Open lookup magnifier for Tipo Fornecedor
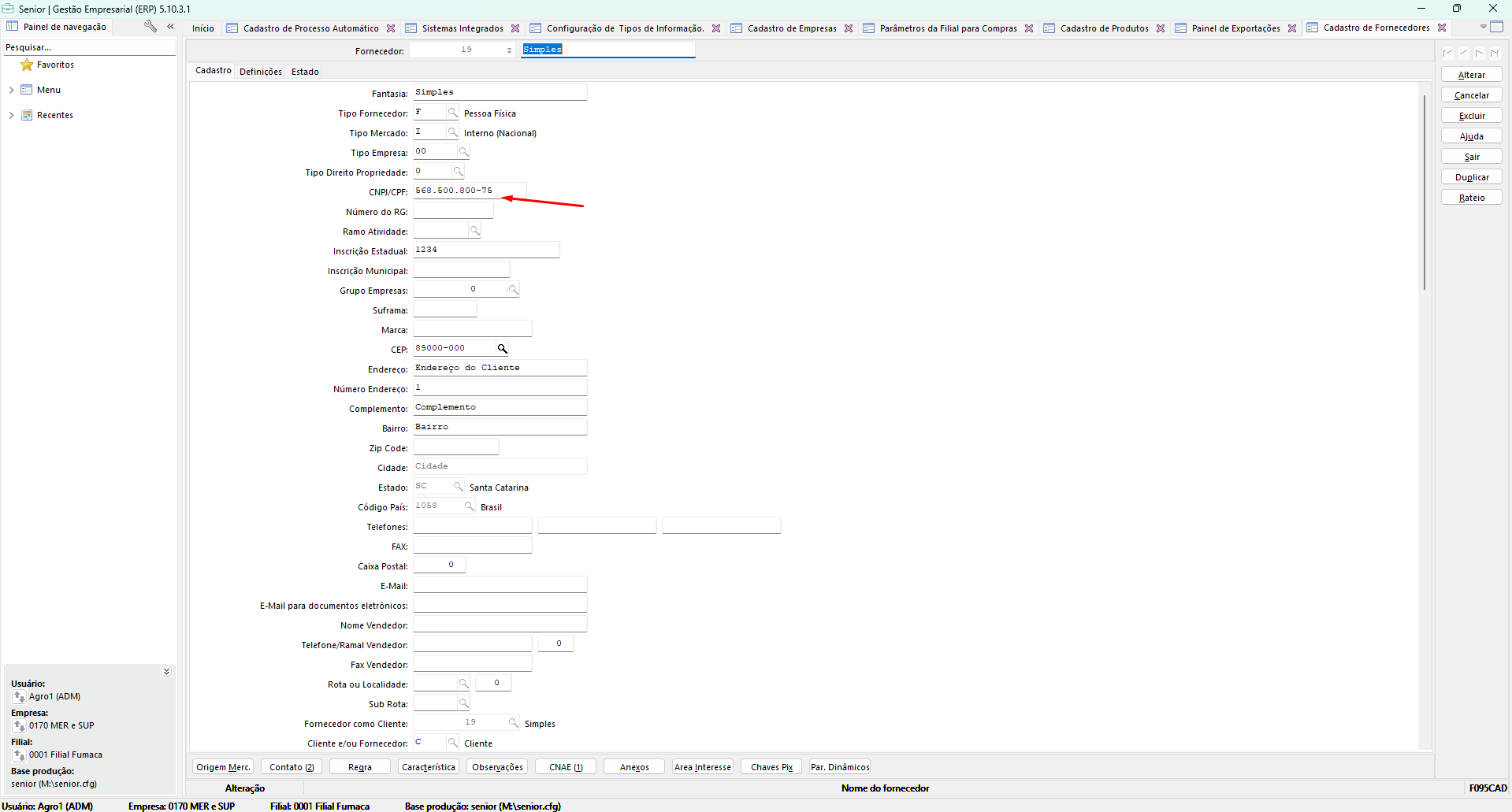Viewport: 1512px width, 812px height. 452,113
